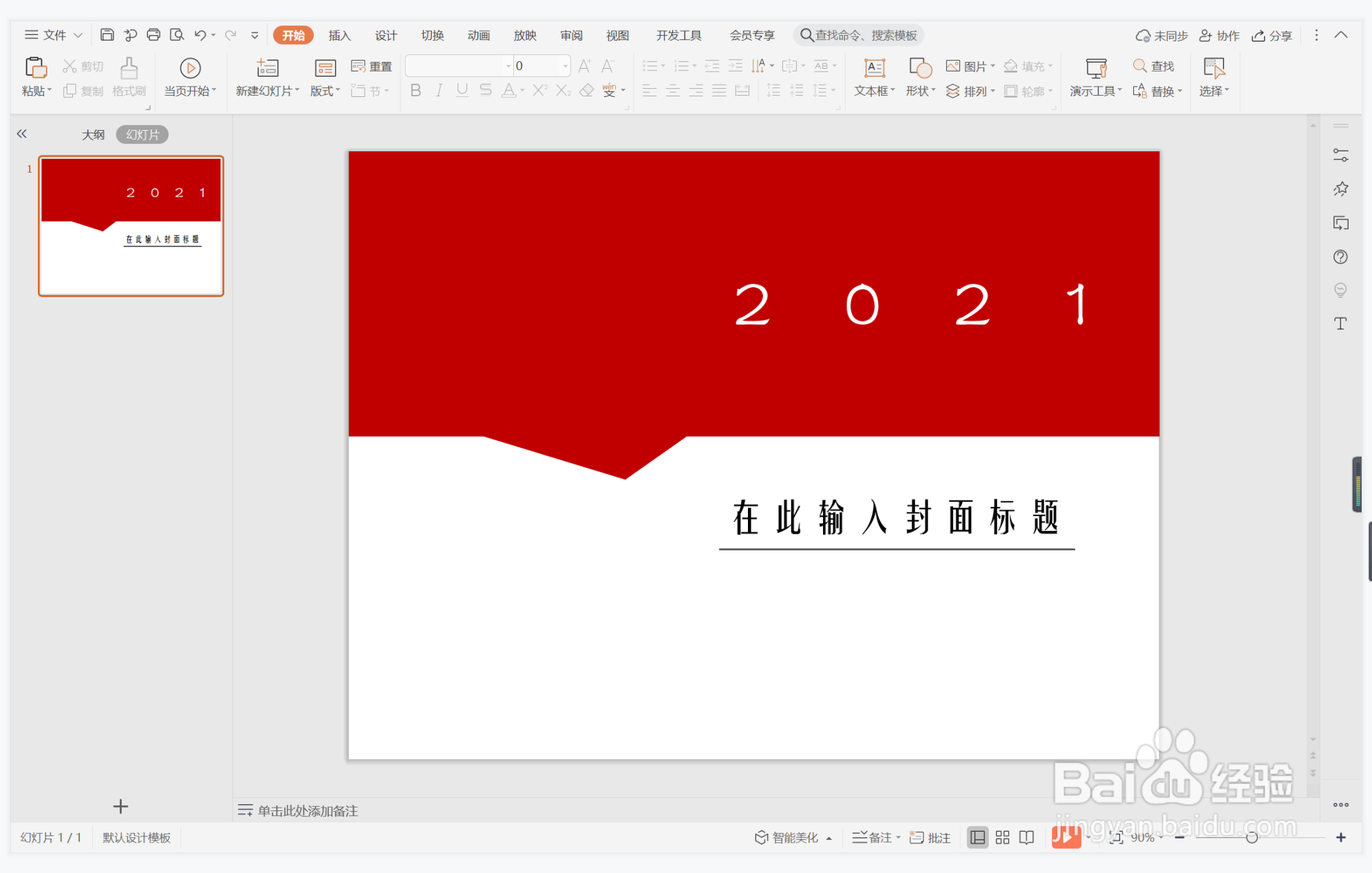Click the New Slide icon

(267, 67)
